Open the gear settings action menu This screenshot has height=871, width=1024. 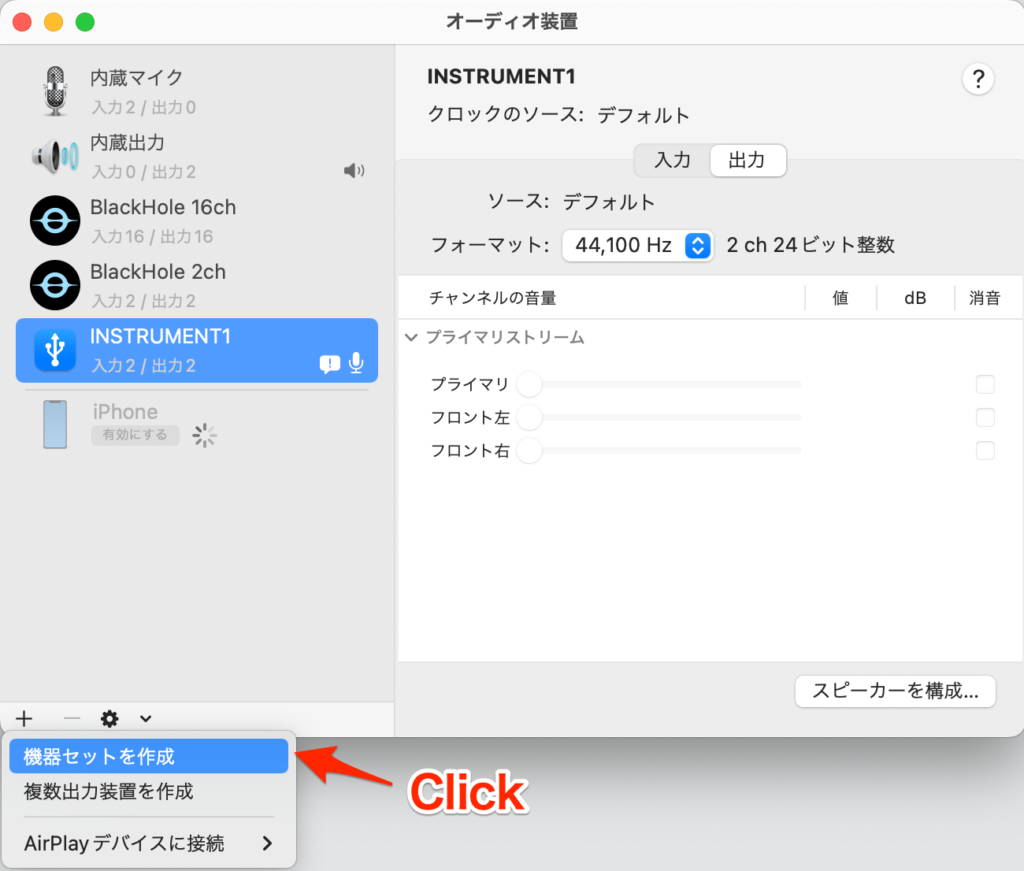[110, 718]
